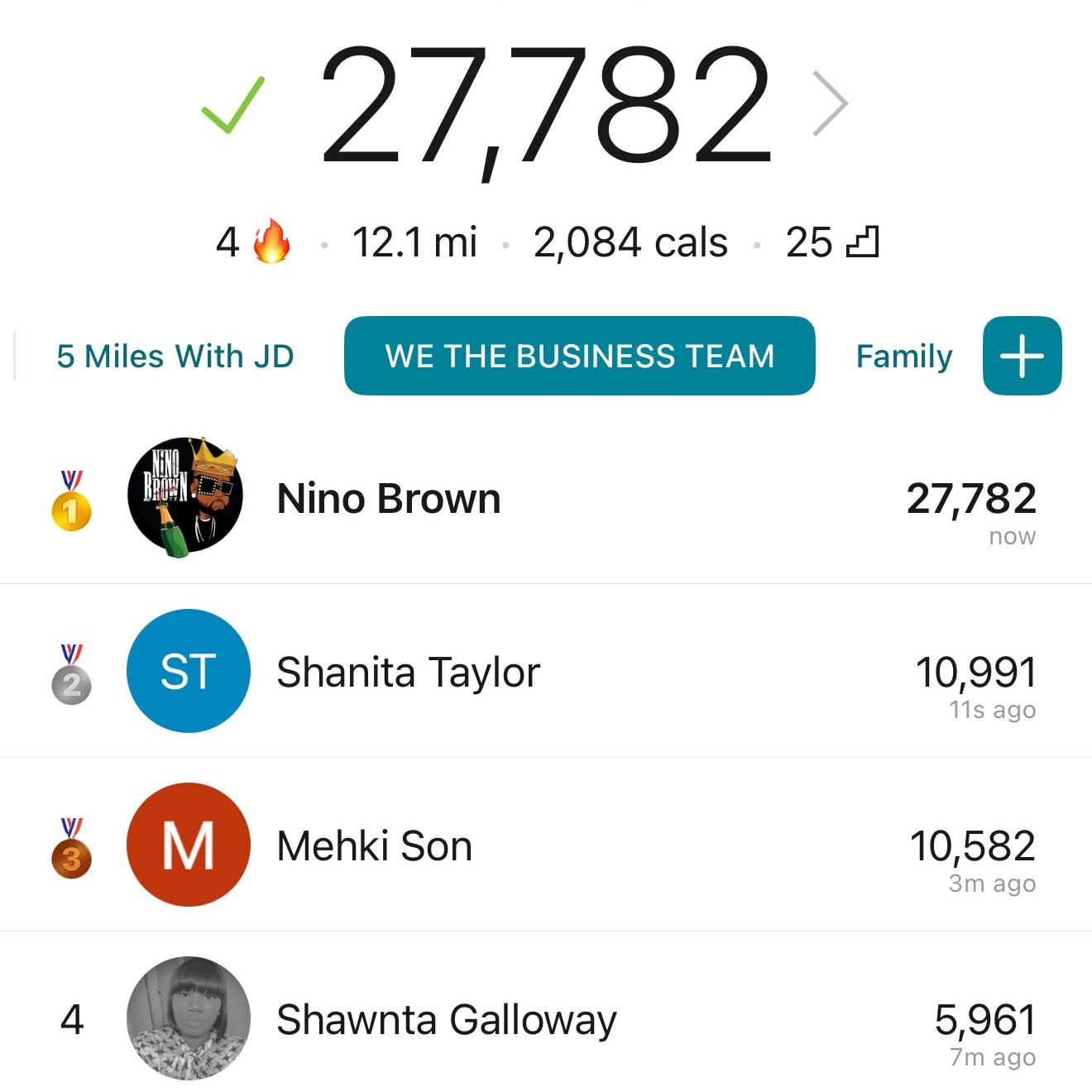Tap Mehki Son's M avatar
1092x1092 pixels.
click(x=188, y=845)
